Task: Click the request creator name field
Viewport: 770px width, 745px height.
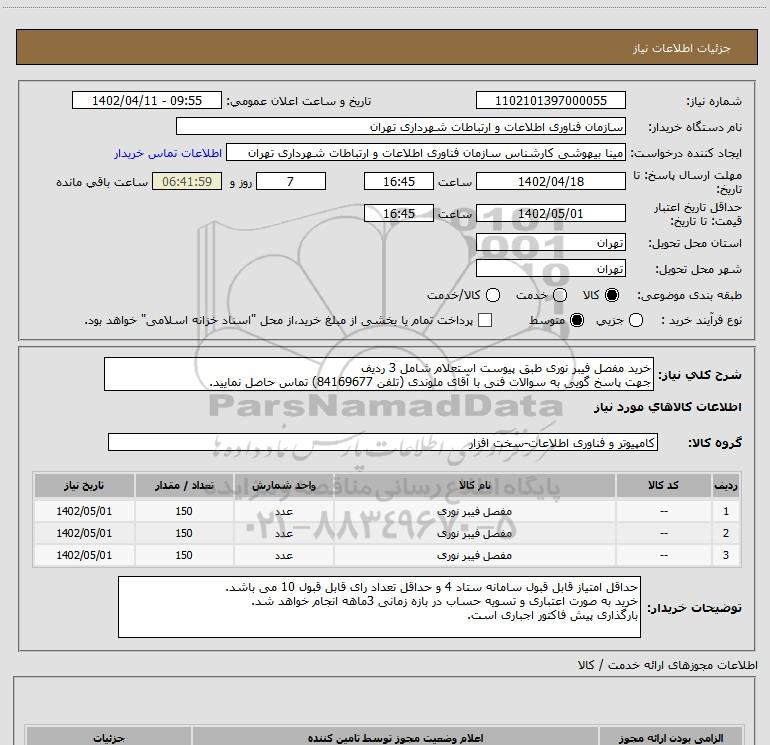Action: point(426,153)
